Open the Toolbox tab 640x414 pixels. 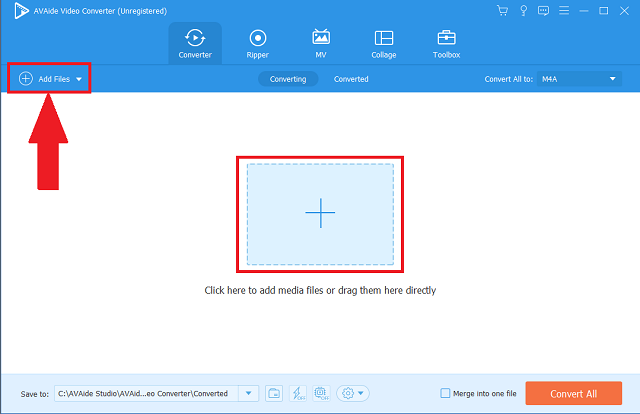[x=447, y=43]
